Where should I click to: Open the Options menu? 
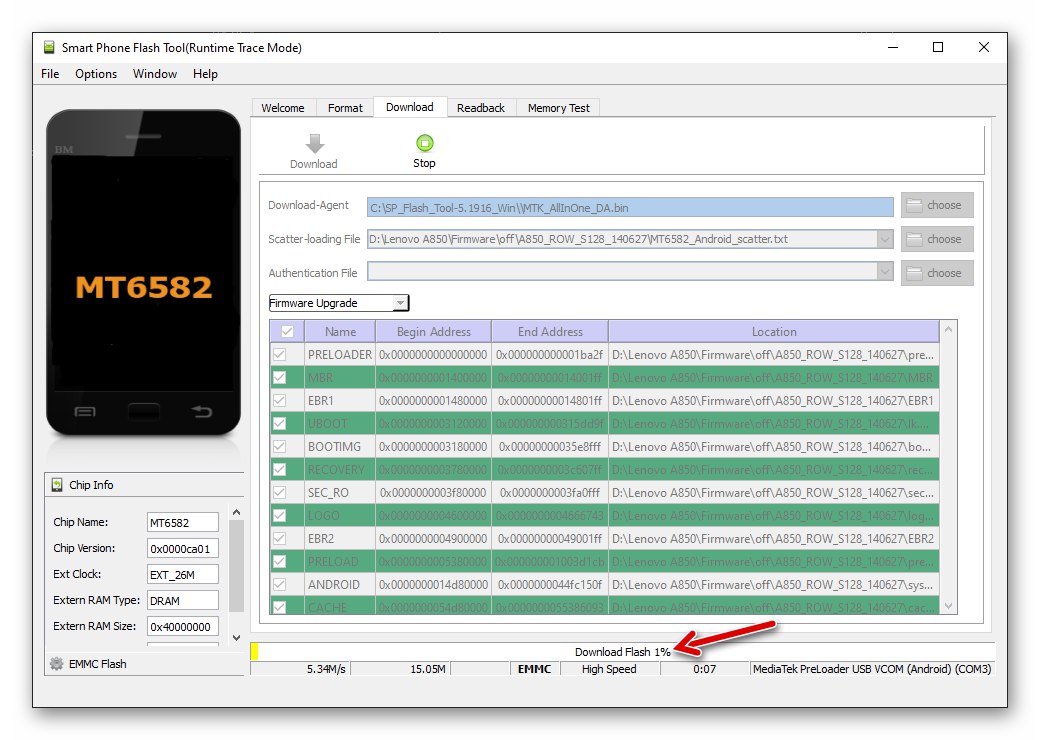tap(96, 74)
